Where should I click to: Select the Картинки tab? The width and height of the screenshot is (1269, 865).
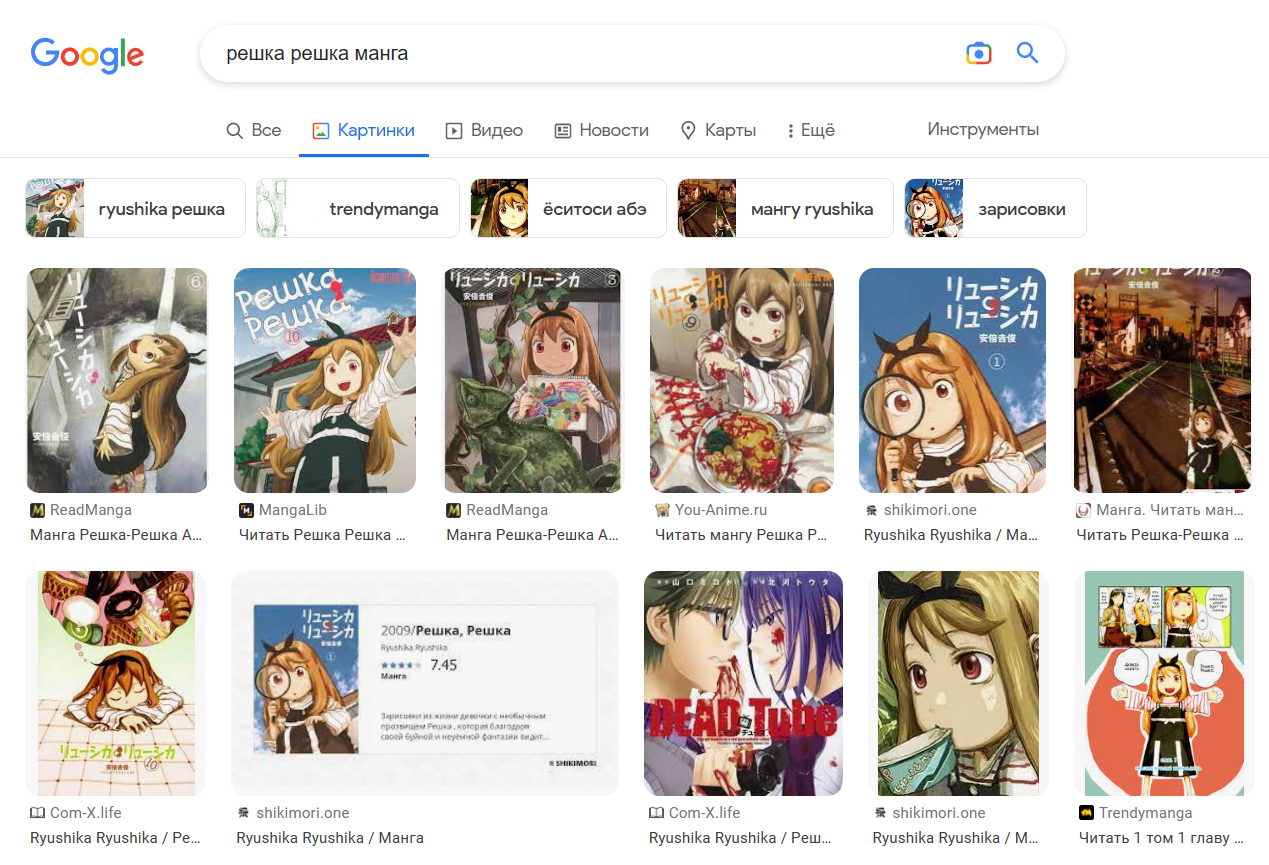pyautogui.click(x=364, y=130)
